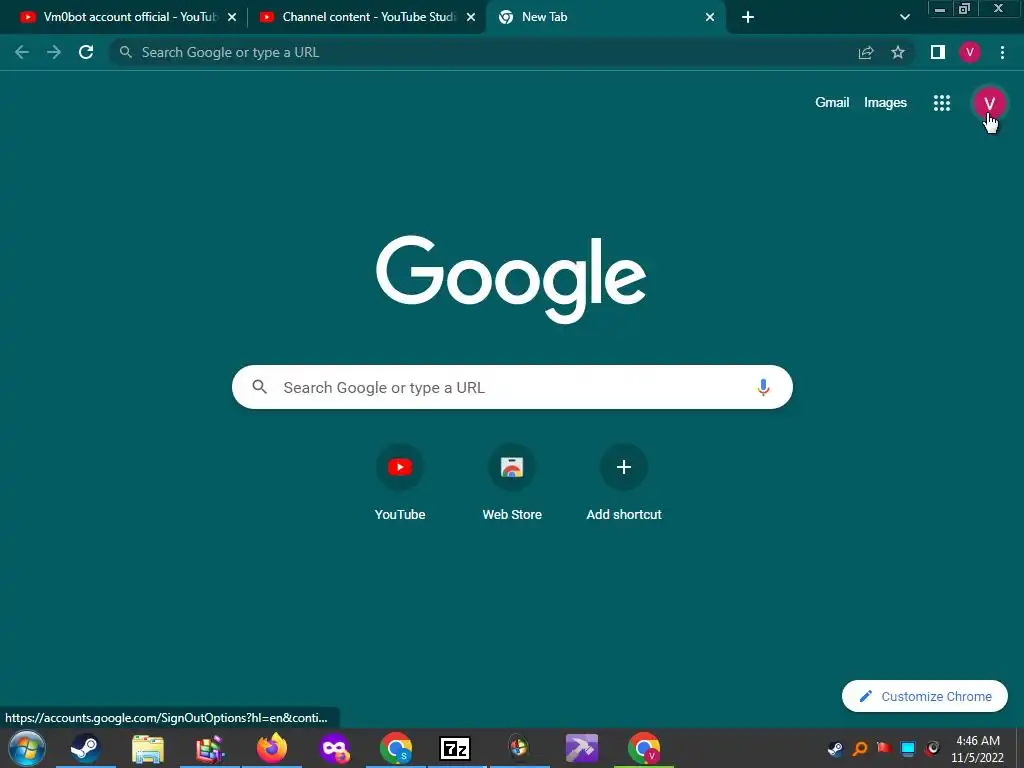1024x768 pixels.
Task: Open the Gmail link
Action: click(x=832, y=103)
